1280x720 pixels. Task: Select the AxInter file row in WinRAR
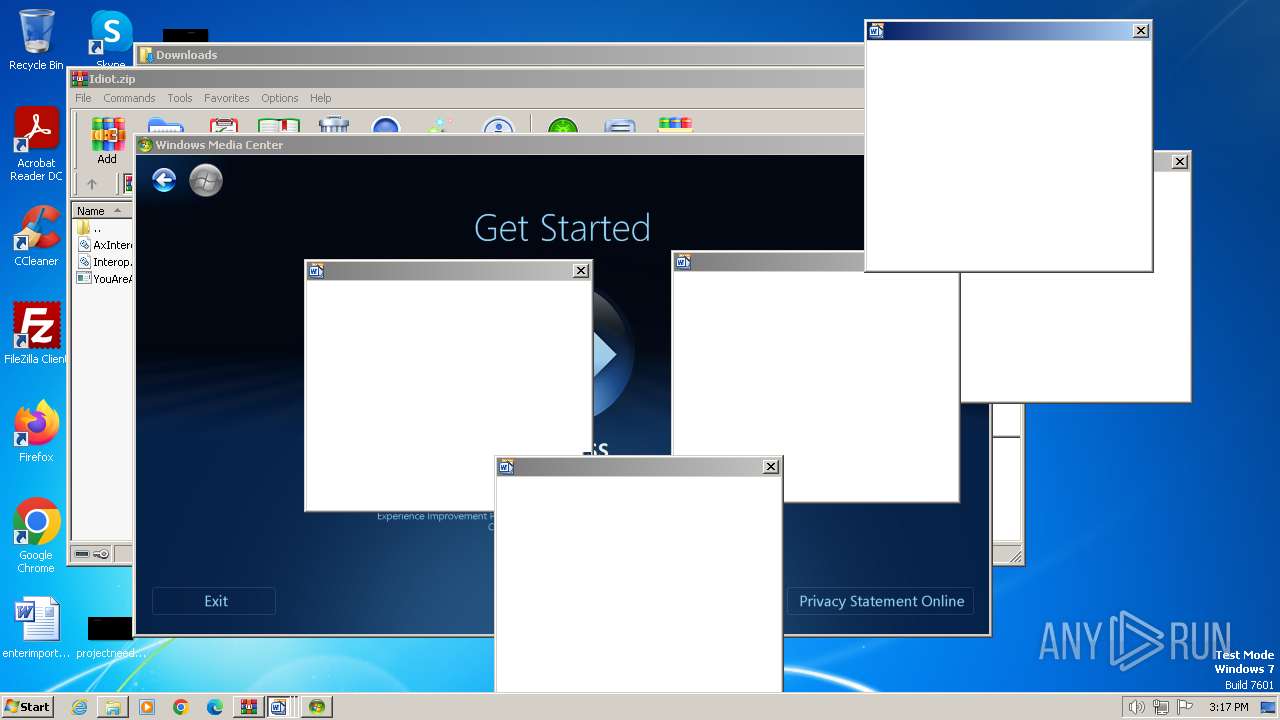104,245
